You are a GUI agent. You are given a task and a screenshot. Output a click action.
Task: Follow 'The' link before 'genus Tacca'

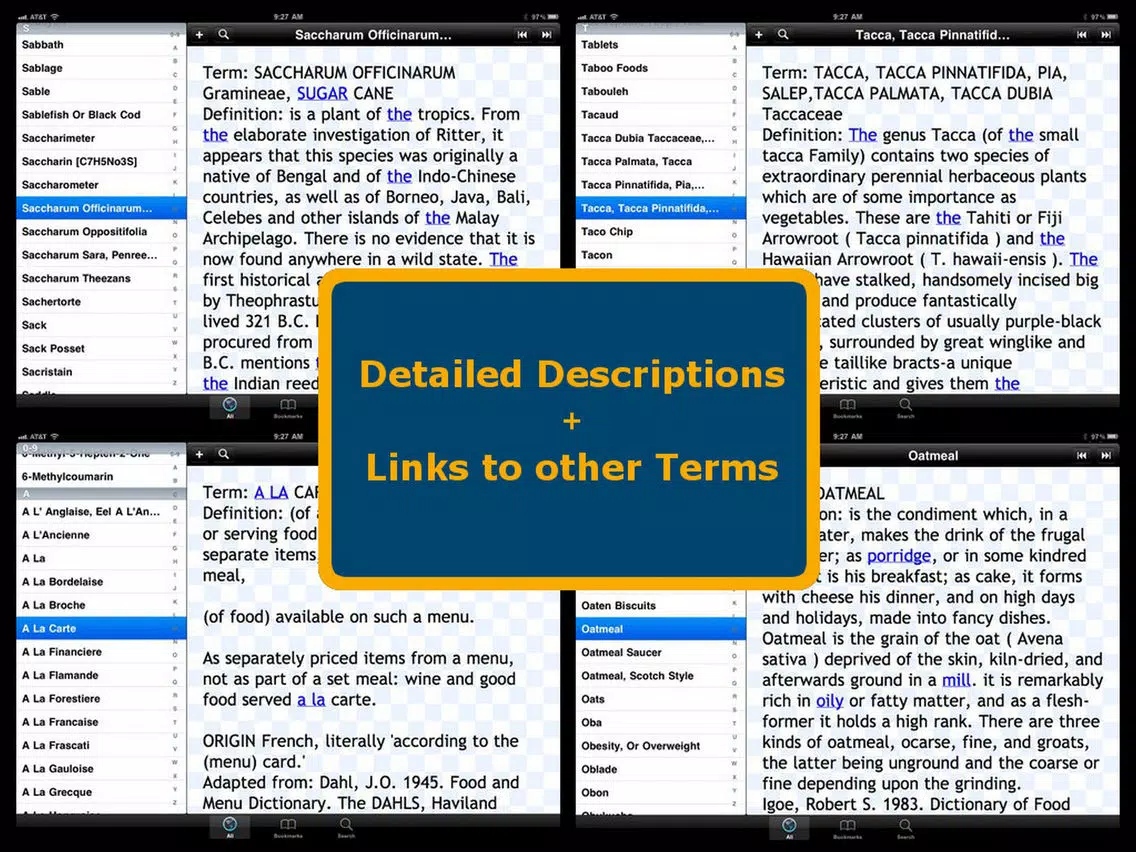863,135
